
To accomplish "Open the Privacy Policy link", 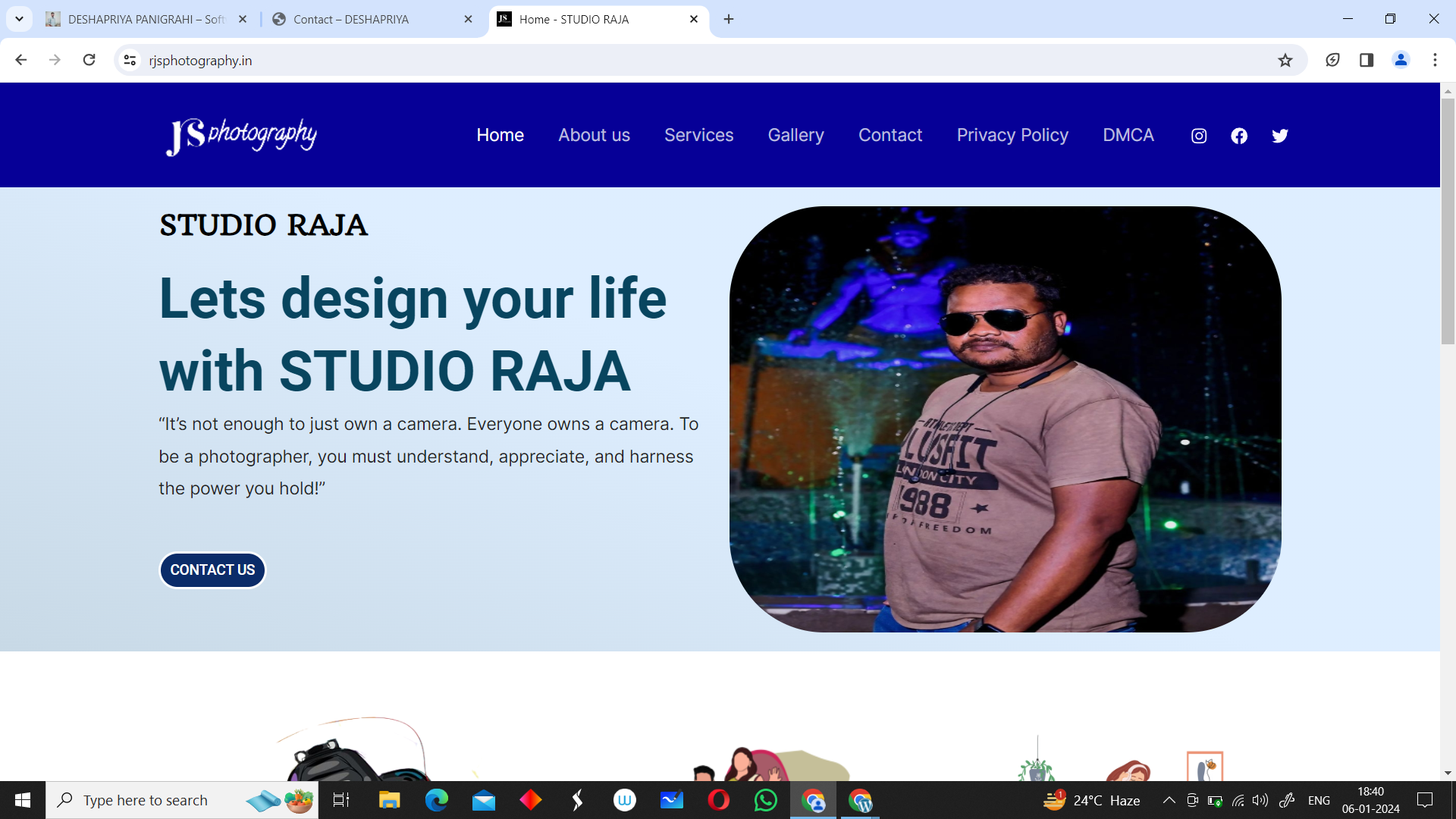I will click(x=1012, y=135).
